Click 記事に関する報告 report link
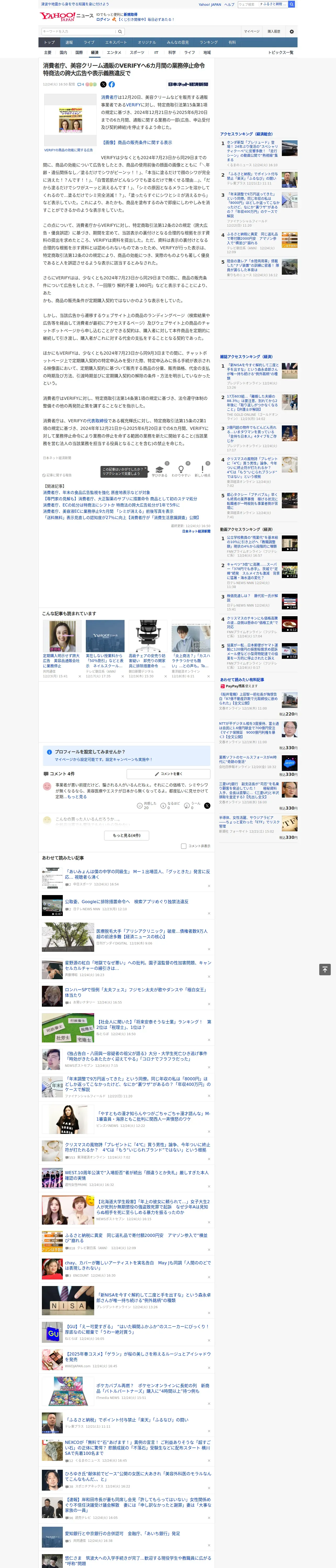Image resolution: width=336 pixels, height=1568 pixels. pyautogui.click(x=57, y=475)
